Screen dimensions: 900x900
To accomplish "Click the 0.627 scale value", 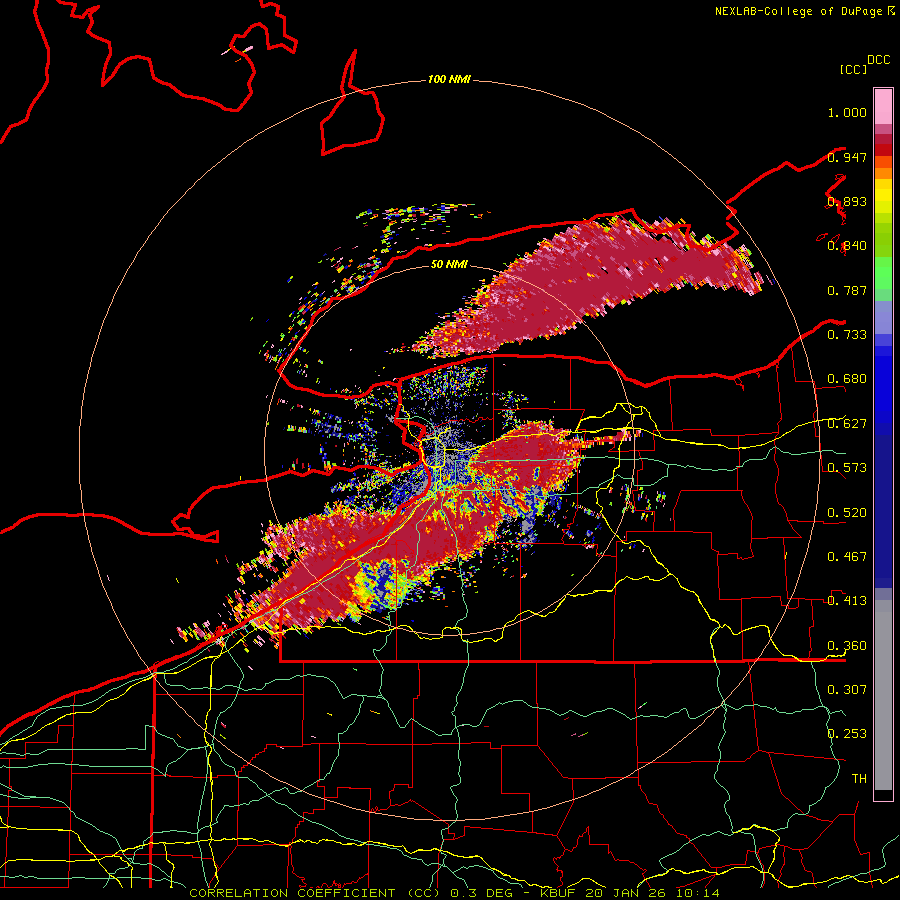I will click(847, 424).
